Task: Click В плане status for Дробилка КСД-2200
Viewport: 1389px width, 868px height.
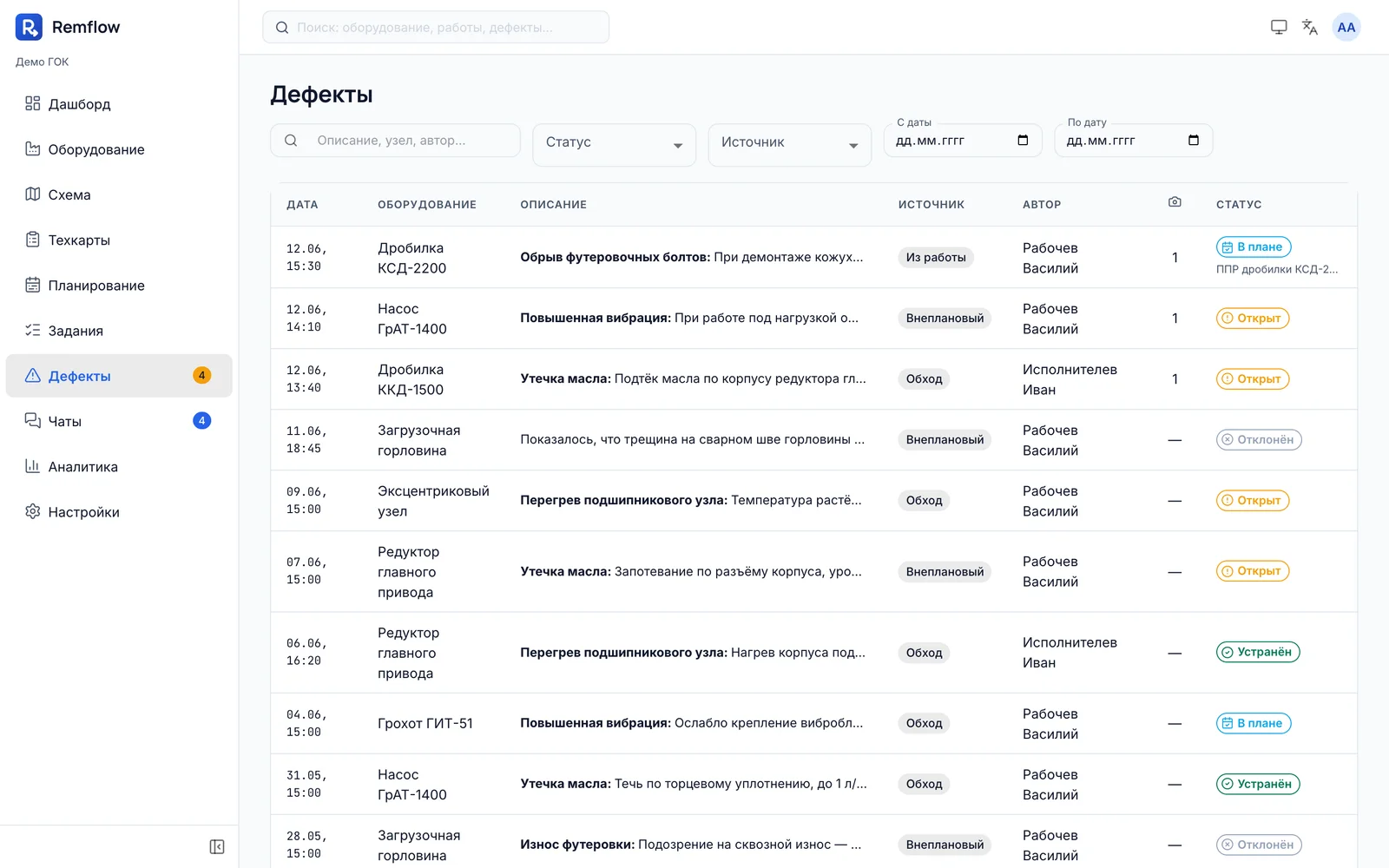Action: 1254,247
